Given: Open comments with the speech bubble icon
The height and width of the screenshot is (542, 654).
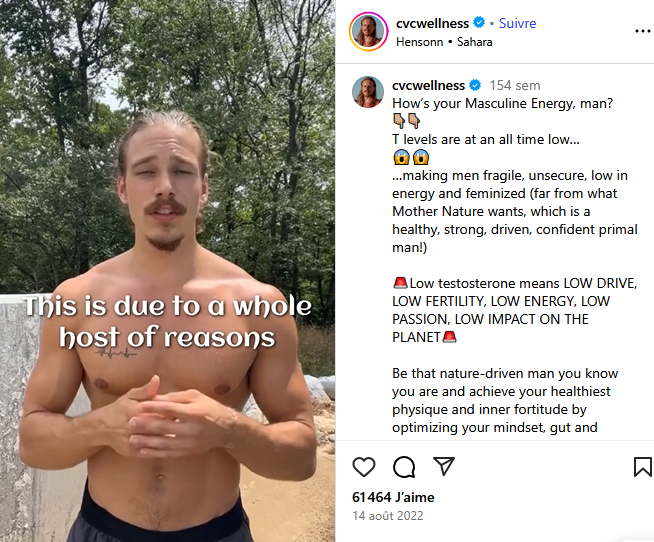Looking at the screenshot, I should click(404, 466).
